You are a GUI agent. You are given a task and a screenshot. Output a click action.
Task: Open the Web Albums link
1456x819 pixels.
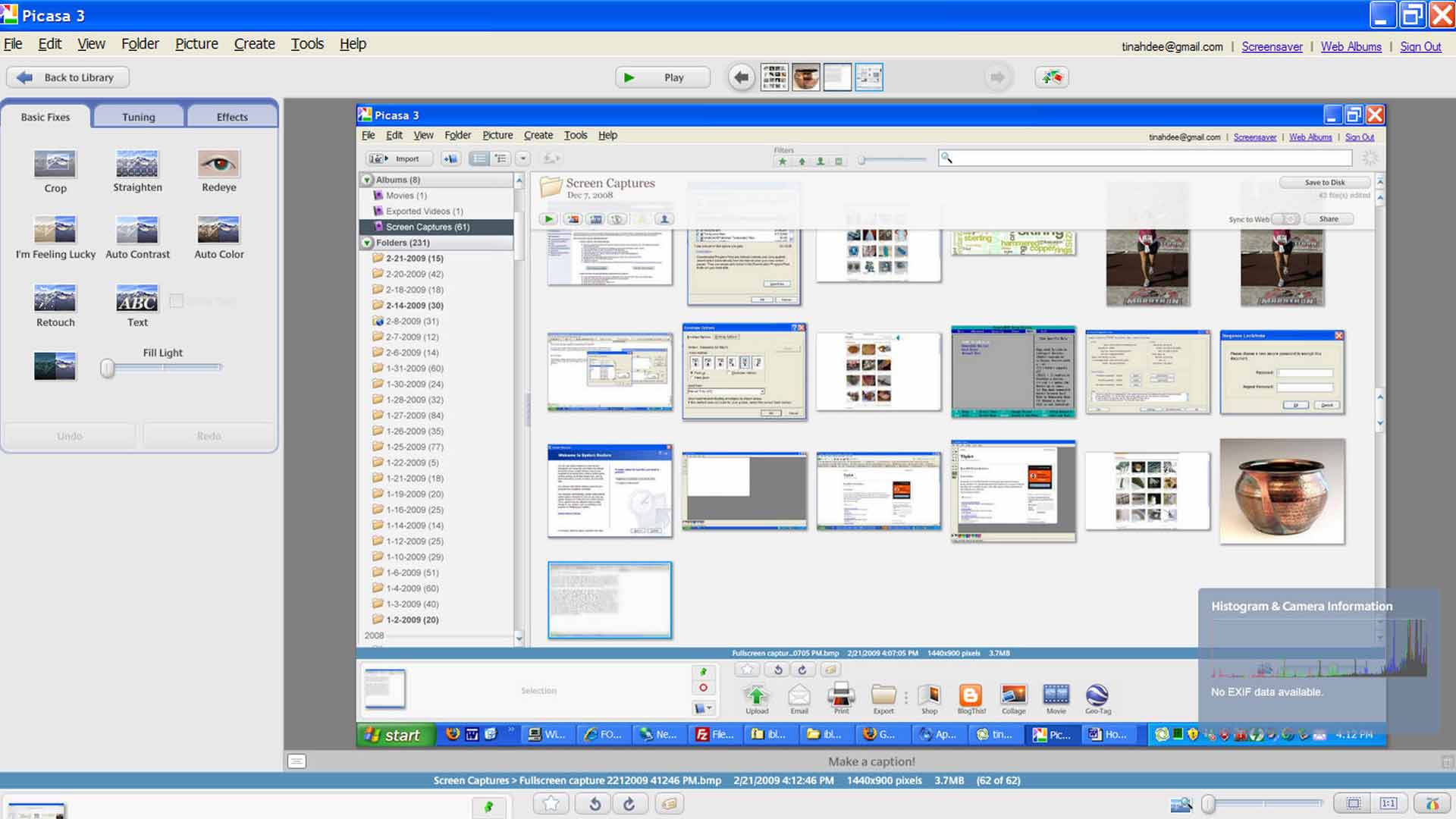point(1351,47)
